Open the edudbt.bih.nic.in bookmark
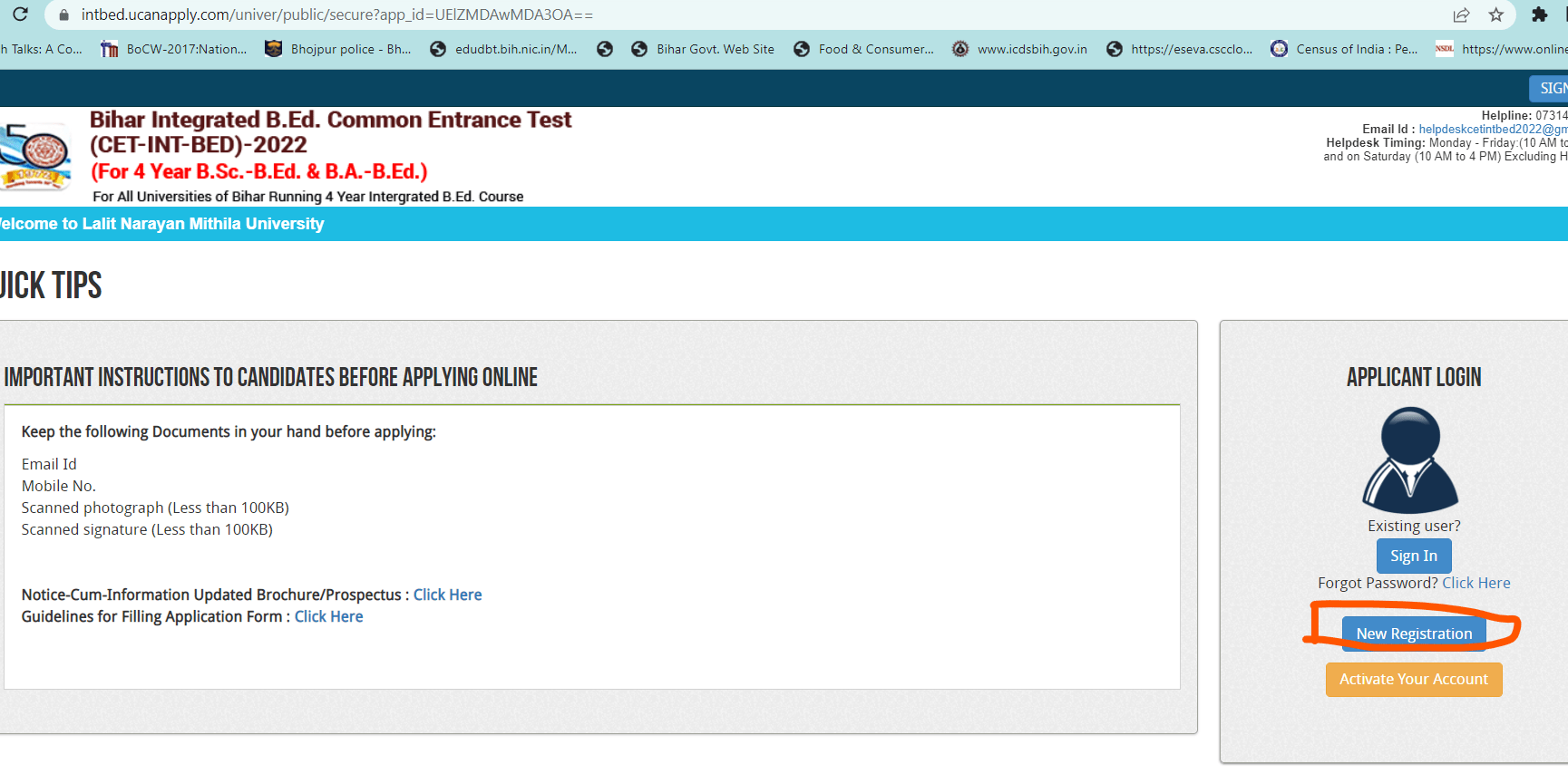This screenshot has width=1568, height=774. click(x=503, y=49)
